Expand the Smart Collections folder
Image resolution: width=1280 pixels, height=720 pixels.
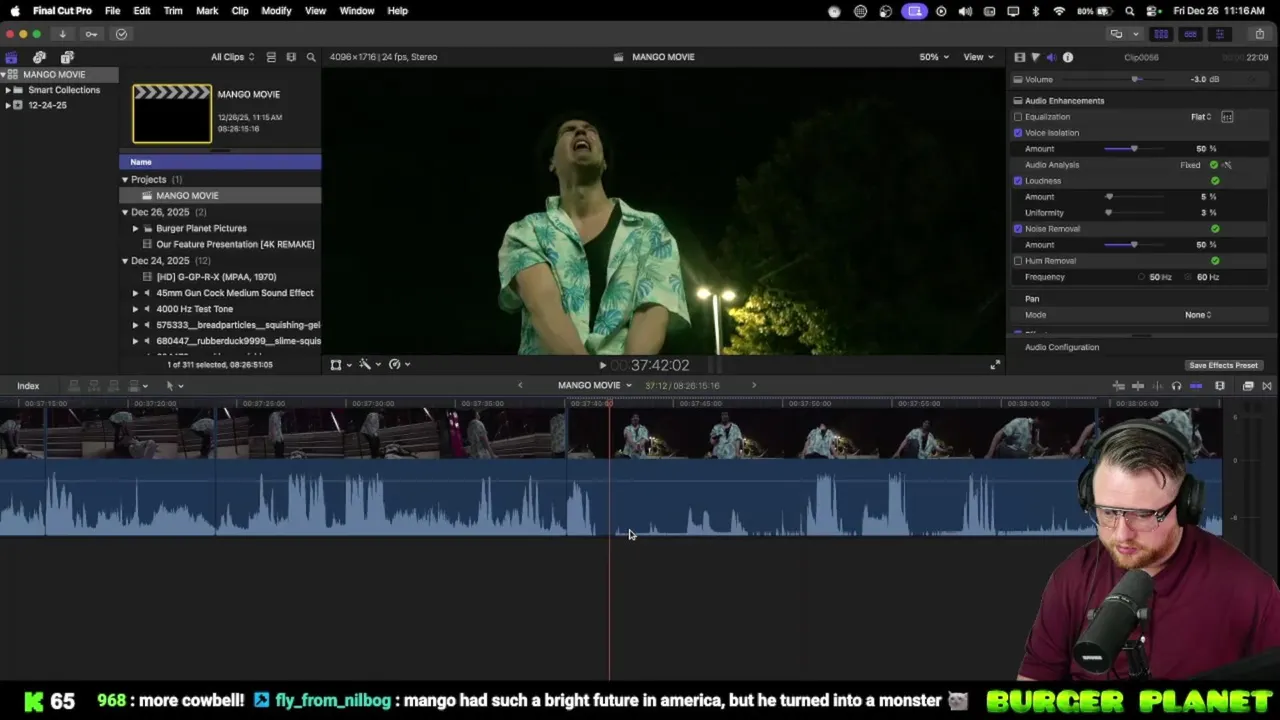click(8, 90)
